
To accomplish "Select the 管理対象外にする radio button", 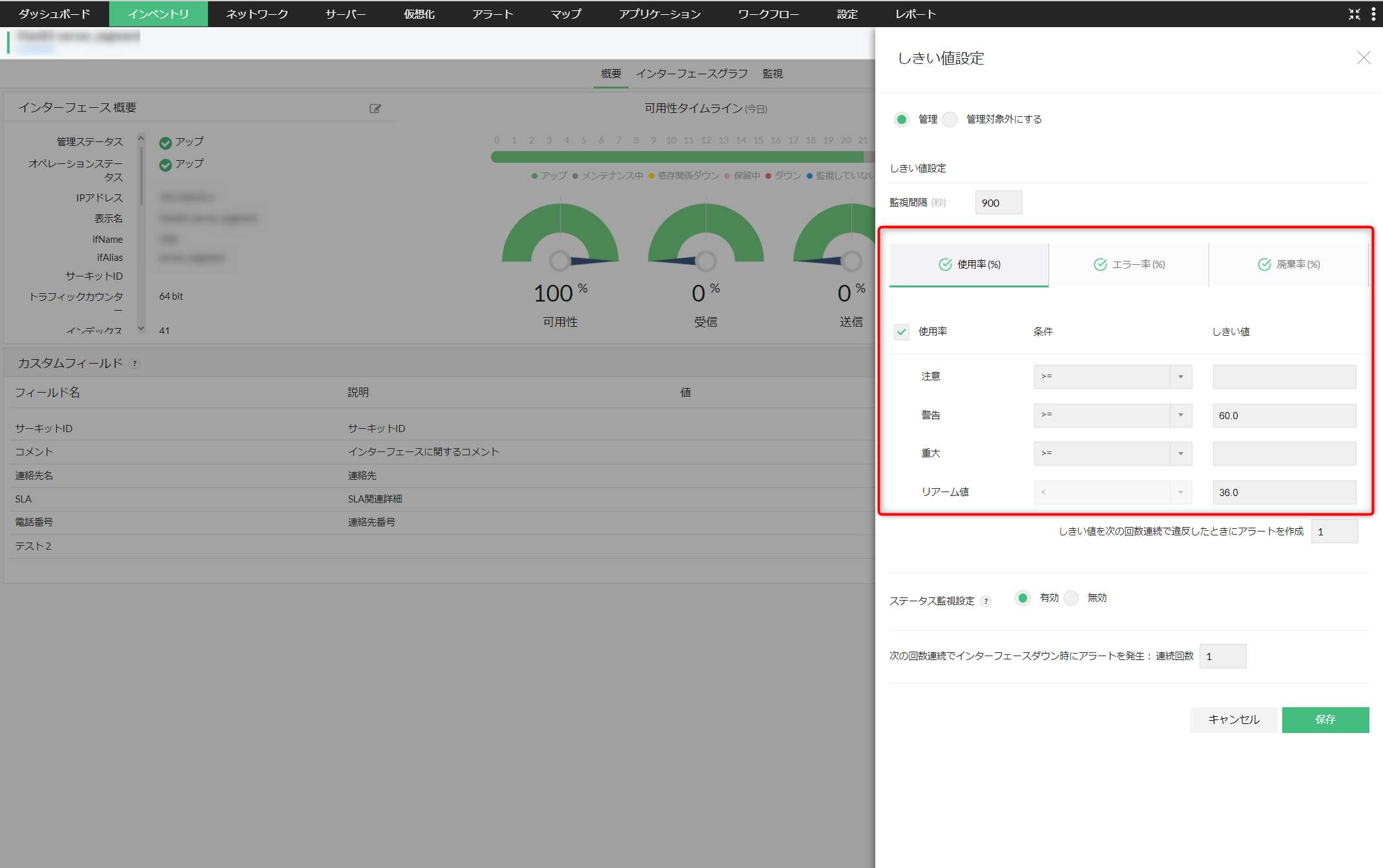I will [x=950, y=119].
